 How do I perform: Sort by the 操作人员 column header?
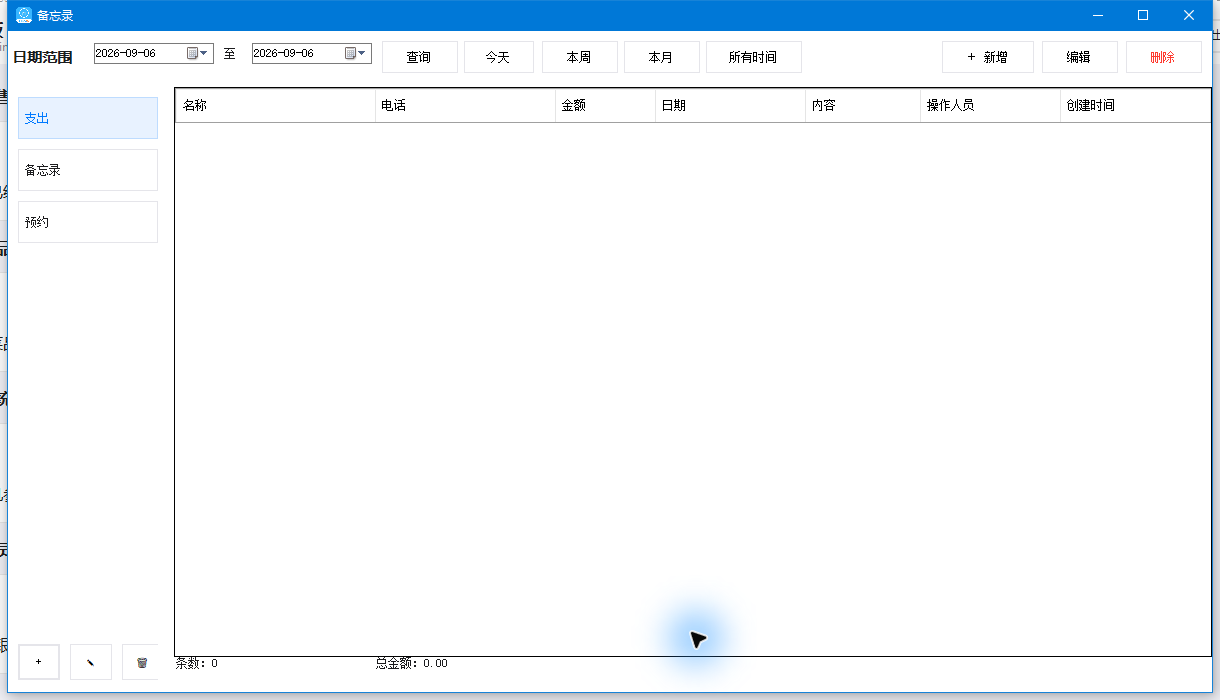click(990, 105)
